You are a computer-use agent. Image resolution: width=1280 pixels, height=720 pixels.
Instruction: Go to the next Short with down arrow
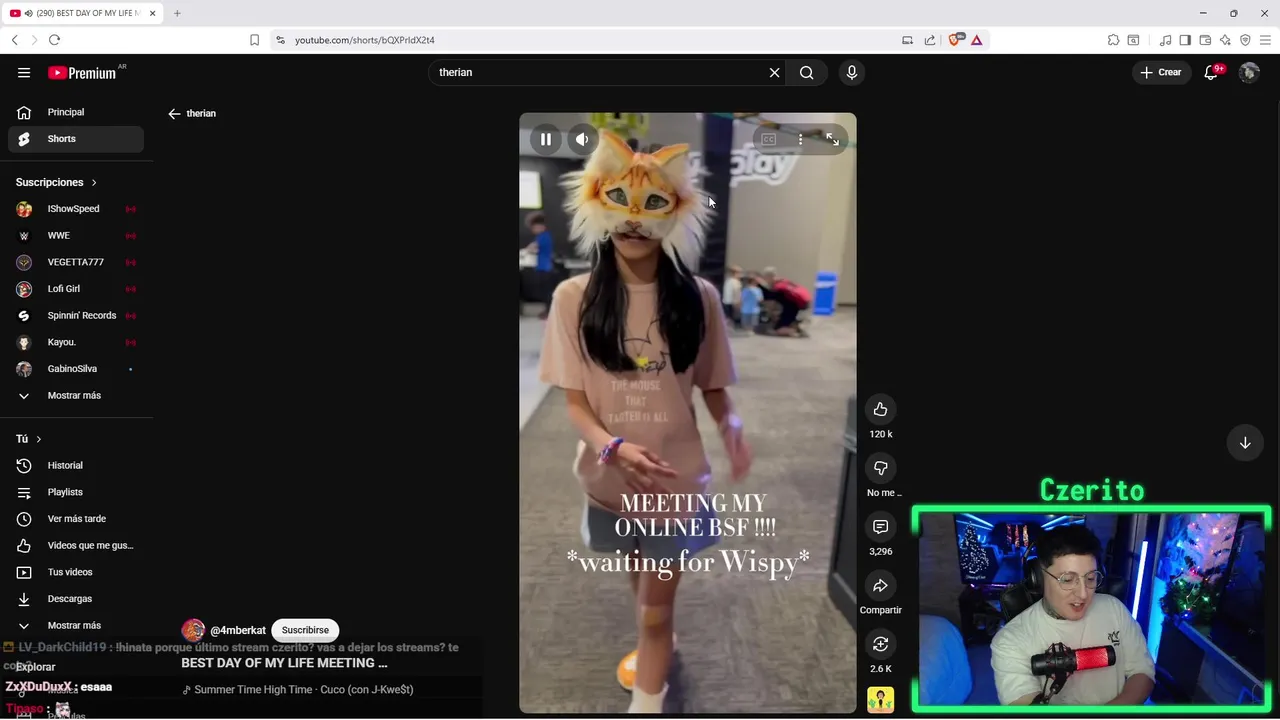pos(1245,443)
